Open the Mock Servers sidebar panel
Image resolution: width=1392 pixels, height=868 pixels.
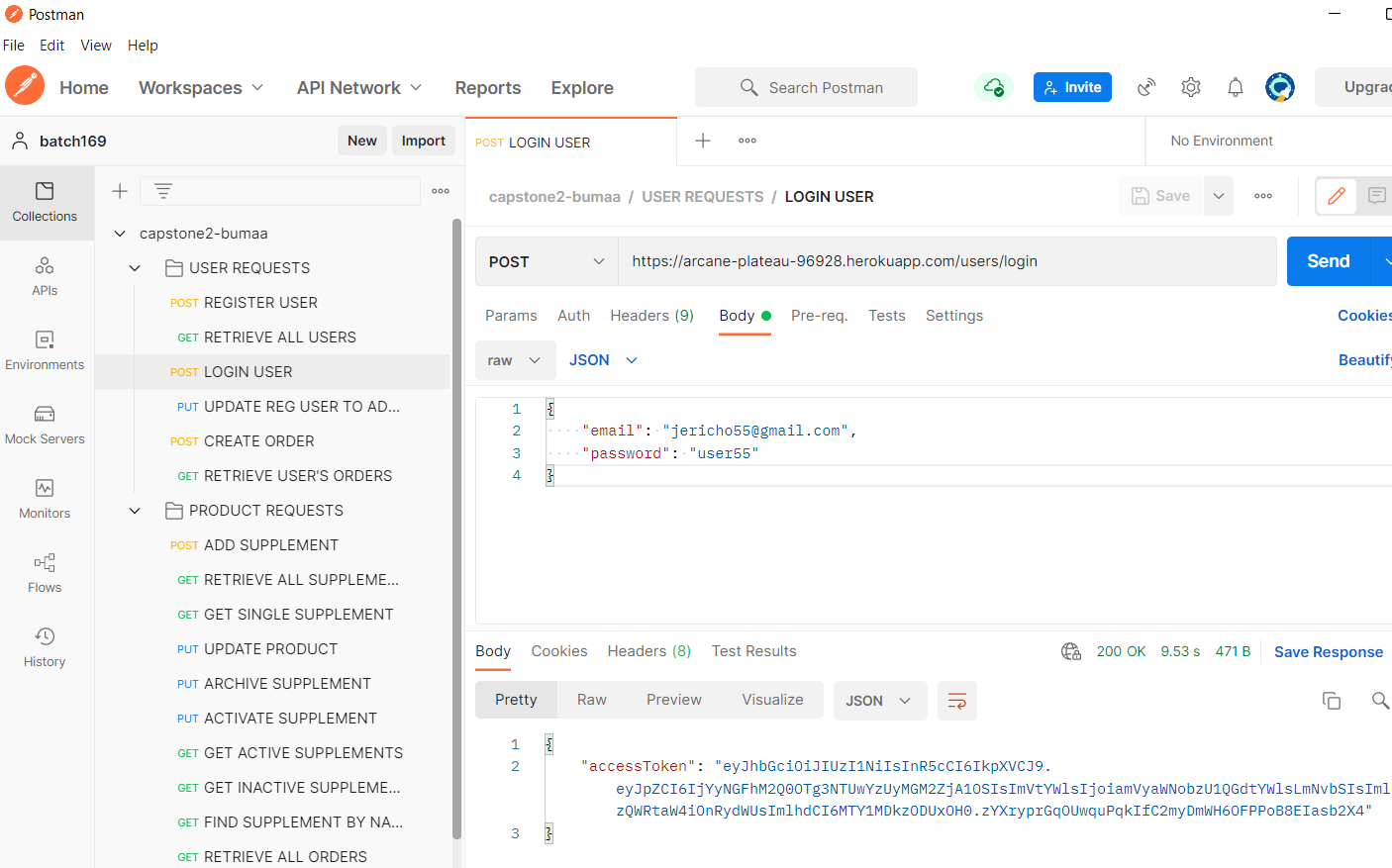[45, 425]
